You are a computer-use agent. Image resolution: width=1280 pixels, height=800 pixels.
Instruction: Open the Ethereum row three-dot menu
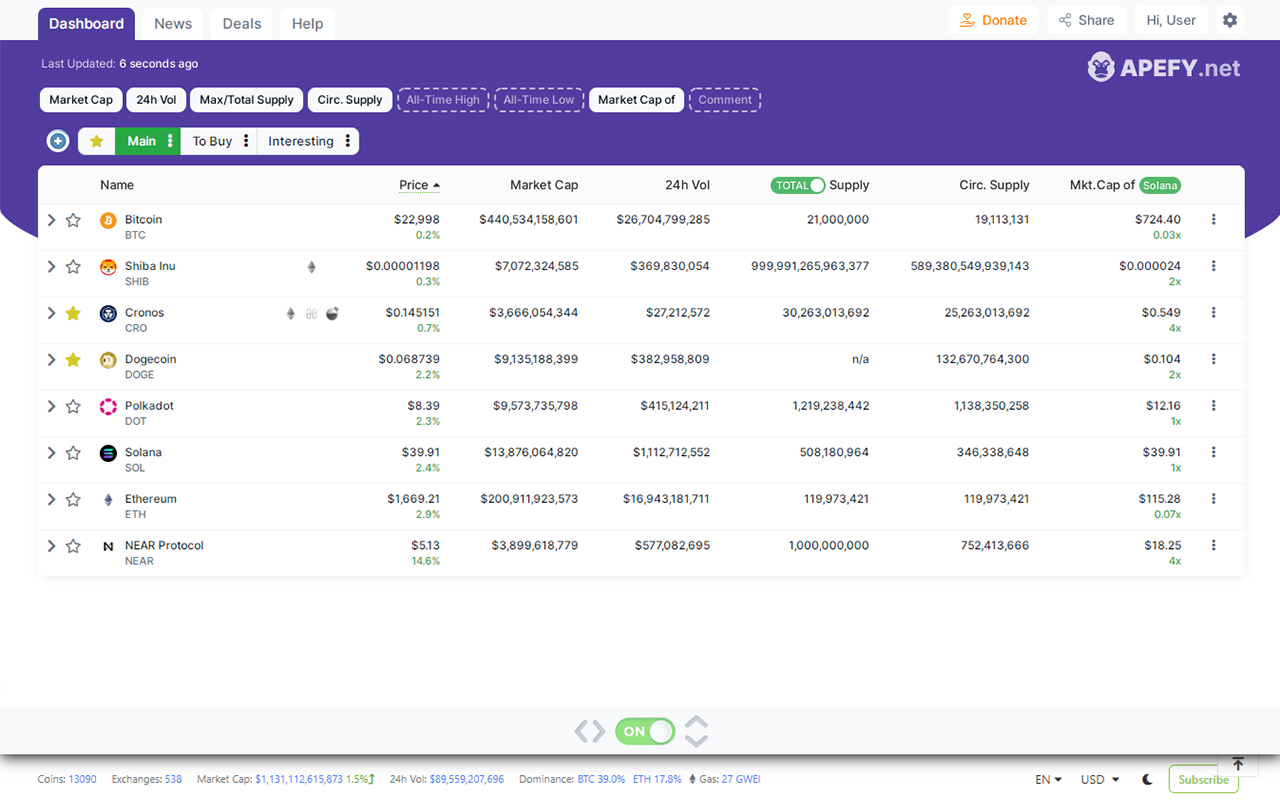1214,498
